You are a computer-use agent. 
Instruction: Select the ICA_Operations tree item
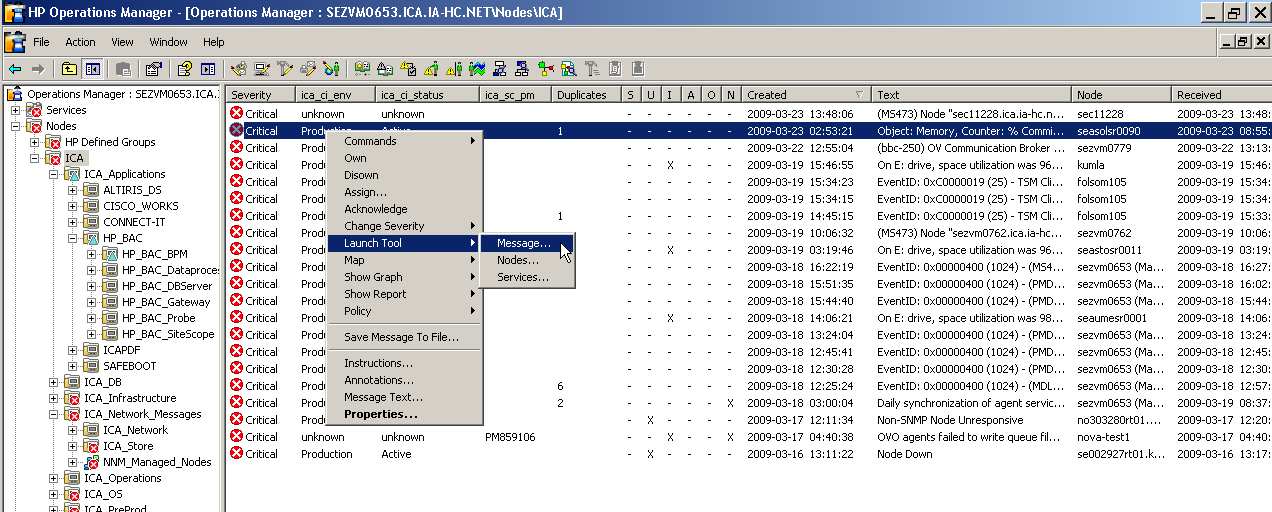[122, 478]
